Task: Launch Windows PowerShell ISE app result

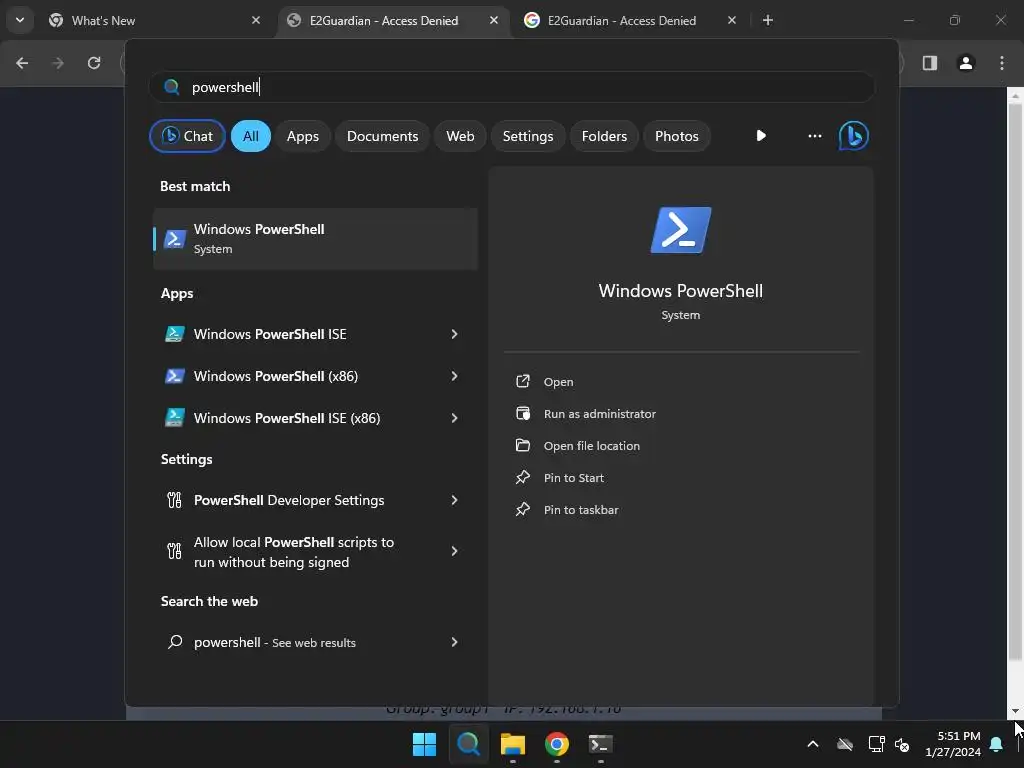Action: coord(270,334)
